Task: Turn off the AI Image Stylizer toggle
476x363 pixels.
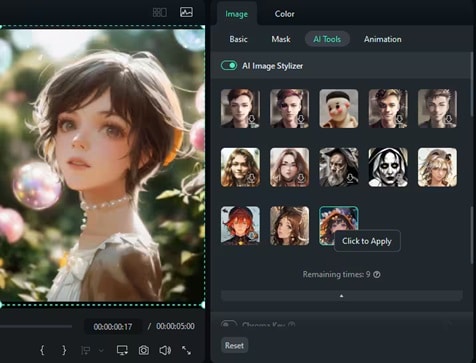Action: (229, 65)
